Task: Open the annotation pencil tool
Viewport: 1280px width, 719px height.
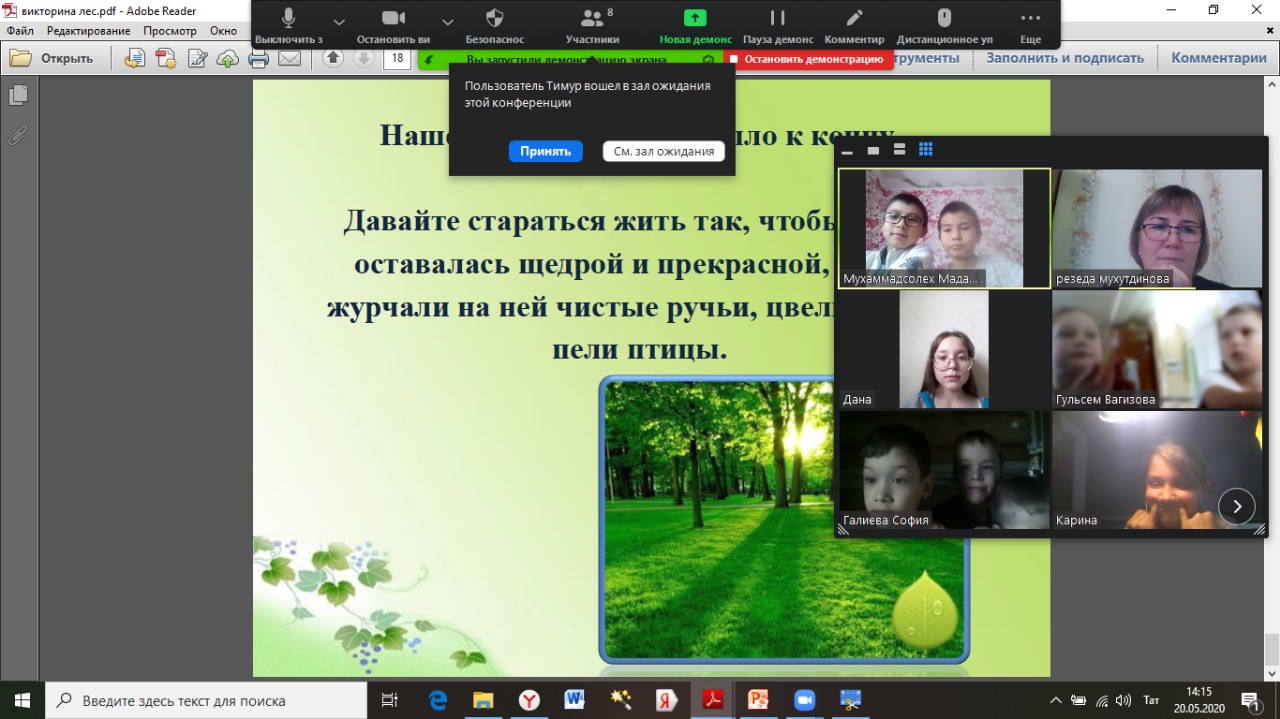Action: point(854,19)
